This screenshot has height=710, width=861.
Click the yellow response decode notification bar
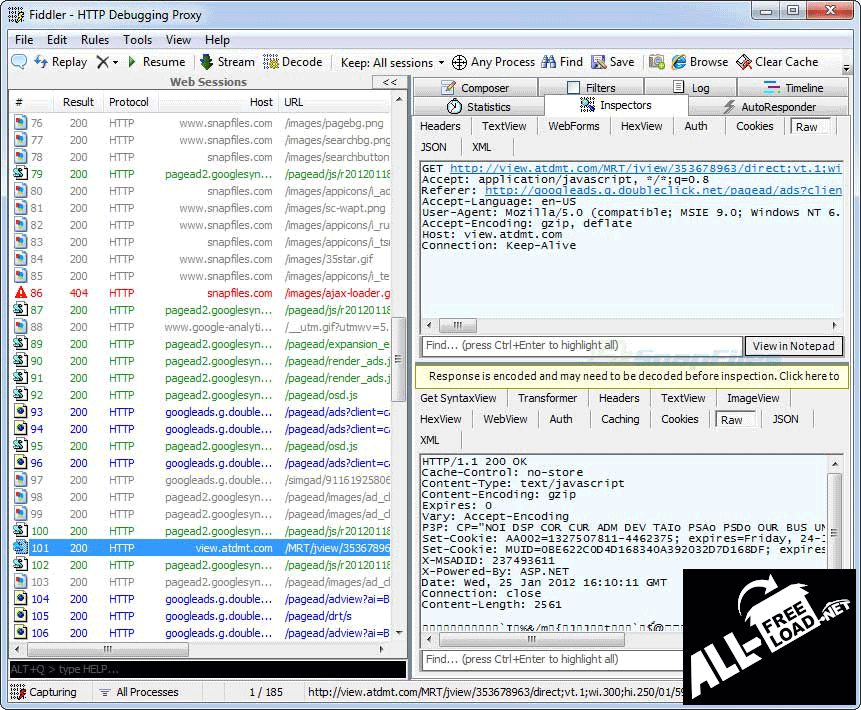tap(632, 376)
